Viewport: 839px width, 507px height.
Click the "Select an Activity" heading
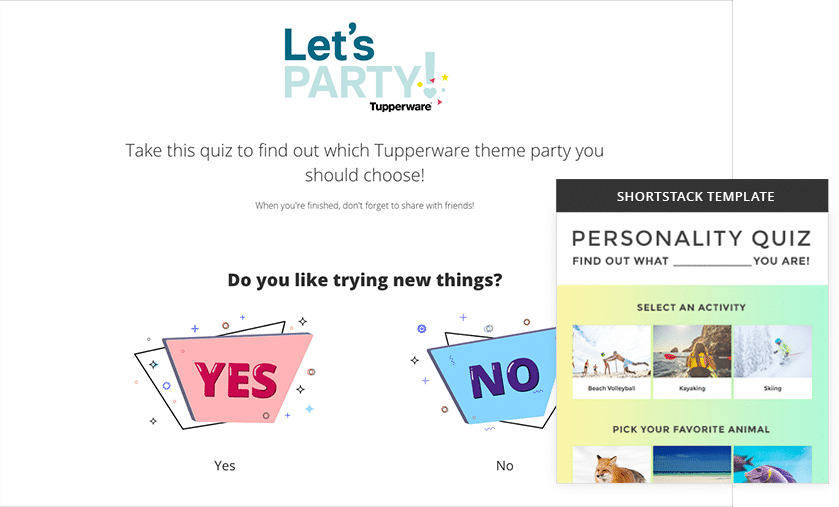pyautogui.click(x=691, y=307)
